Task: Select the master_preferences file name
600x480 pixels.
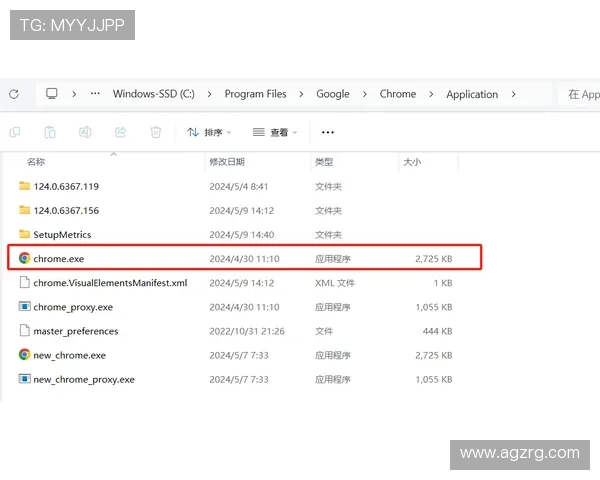Action: pos(76,331)
